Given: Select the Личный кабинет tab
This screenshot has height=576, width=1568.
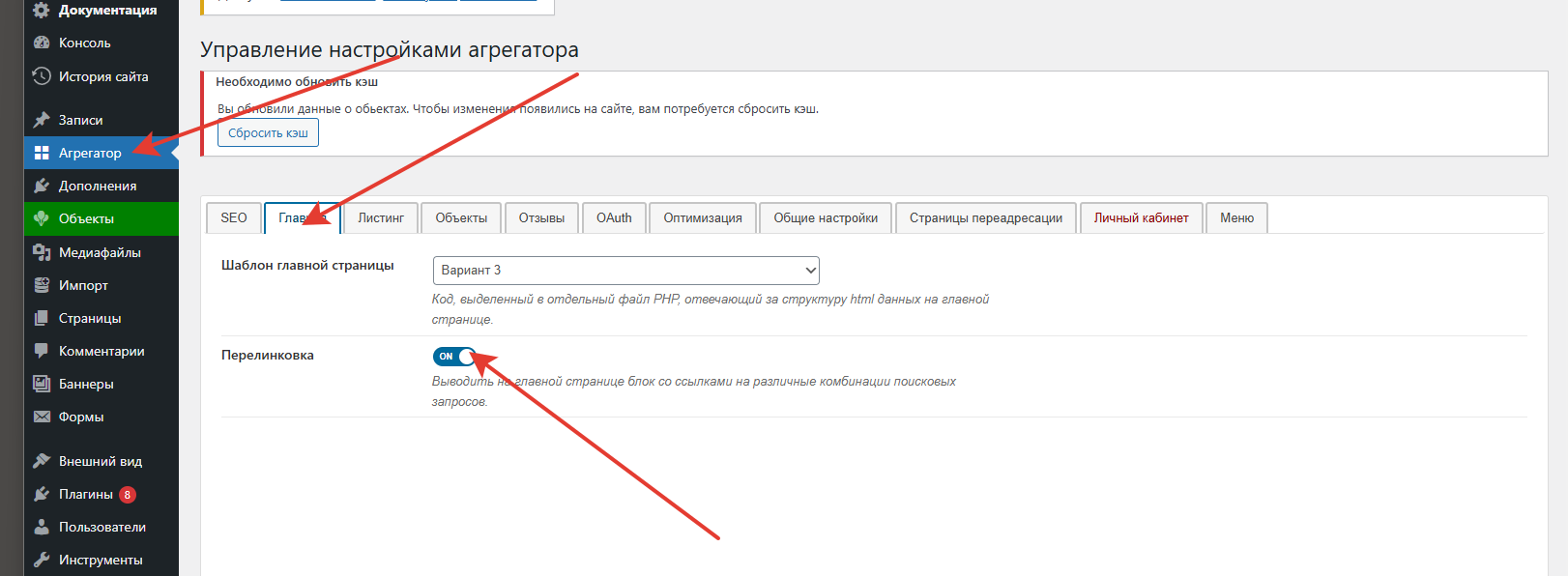Looking at the screenshot, I should [x=1141, y=218].
